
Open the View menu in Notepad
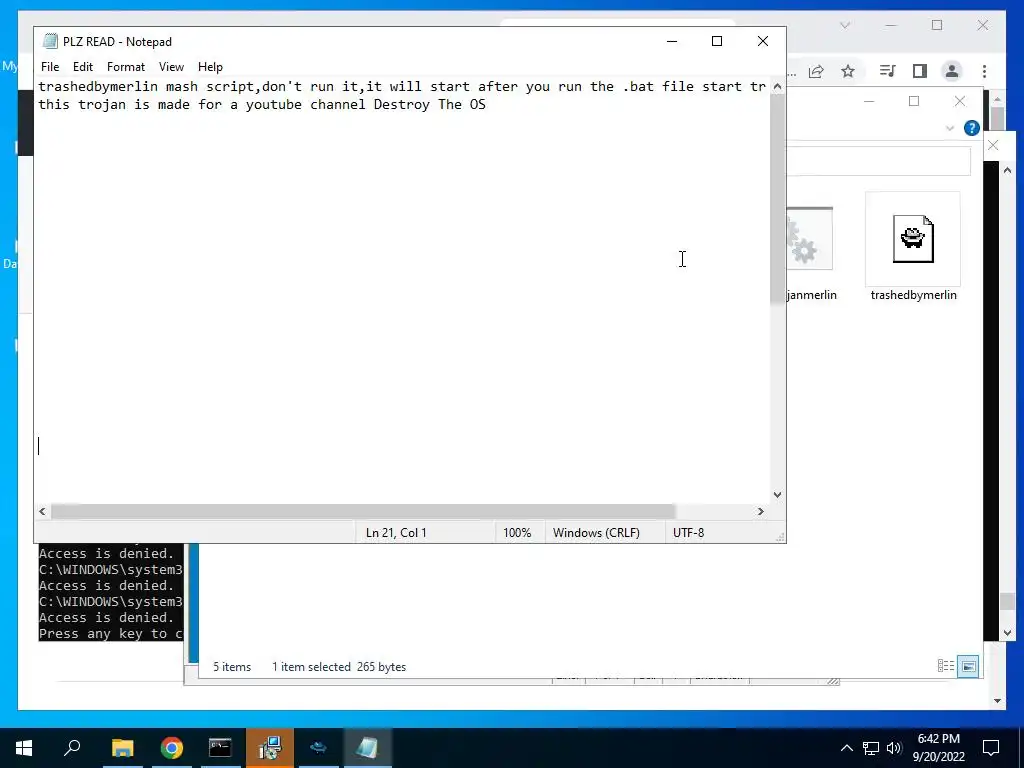[x=171, y=67]
